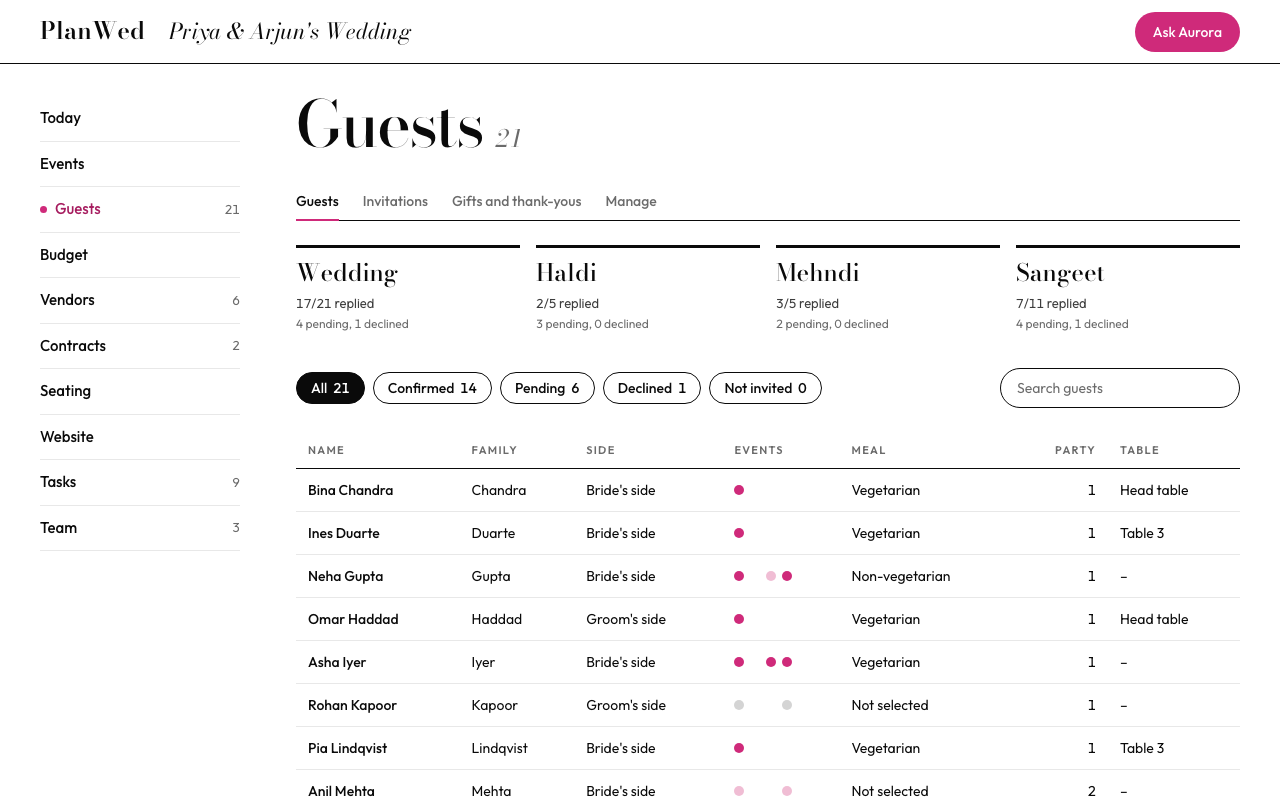Sort by the Party column header
The height and width of the screenshot is (800, 1280).
coord(1075,450)
